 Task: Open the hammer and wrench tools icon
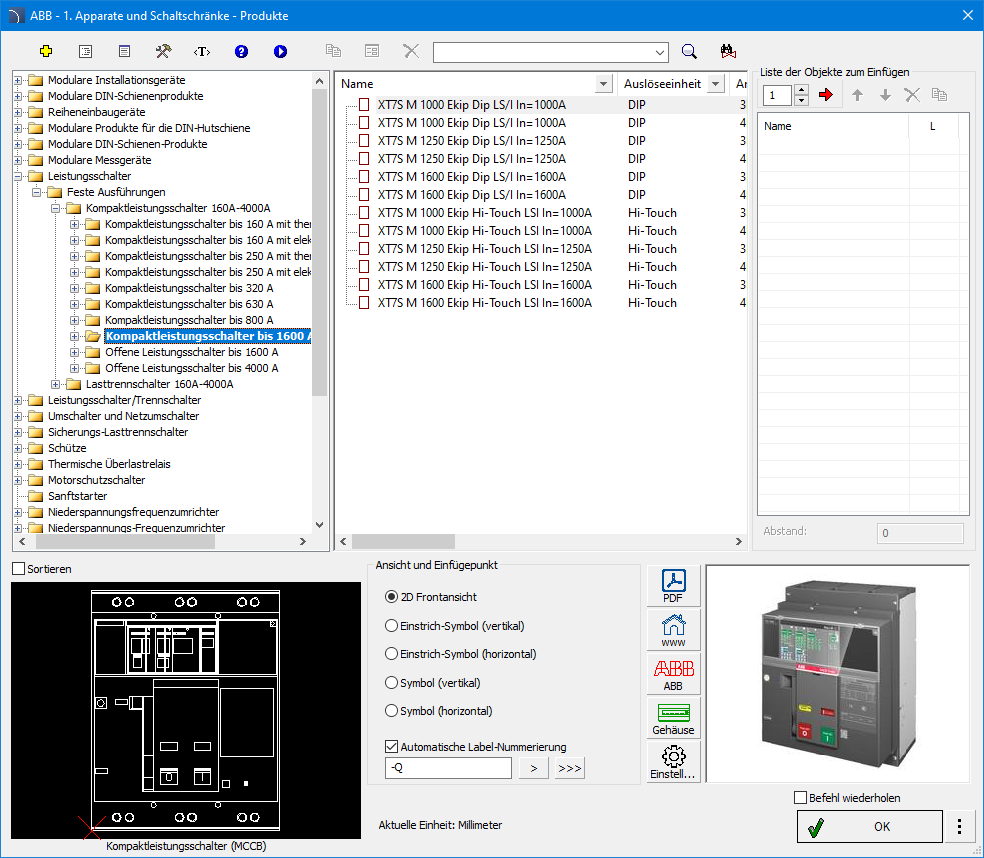coord(163,51)
